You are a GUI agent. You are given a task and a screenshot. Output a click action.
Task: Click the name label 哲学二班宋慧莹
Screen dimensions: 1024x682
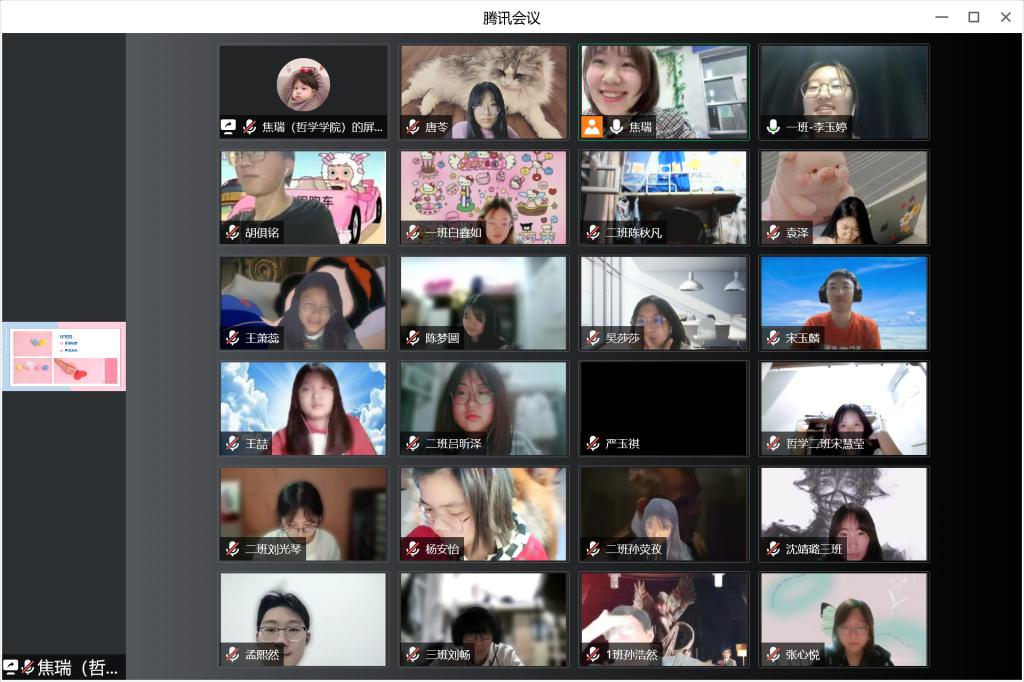[825, 443]
